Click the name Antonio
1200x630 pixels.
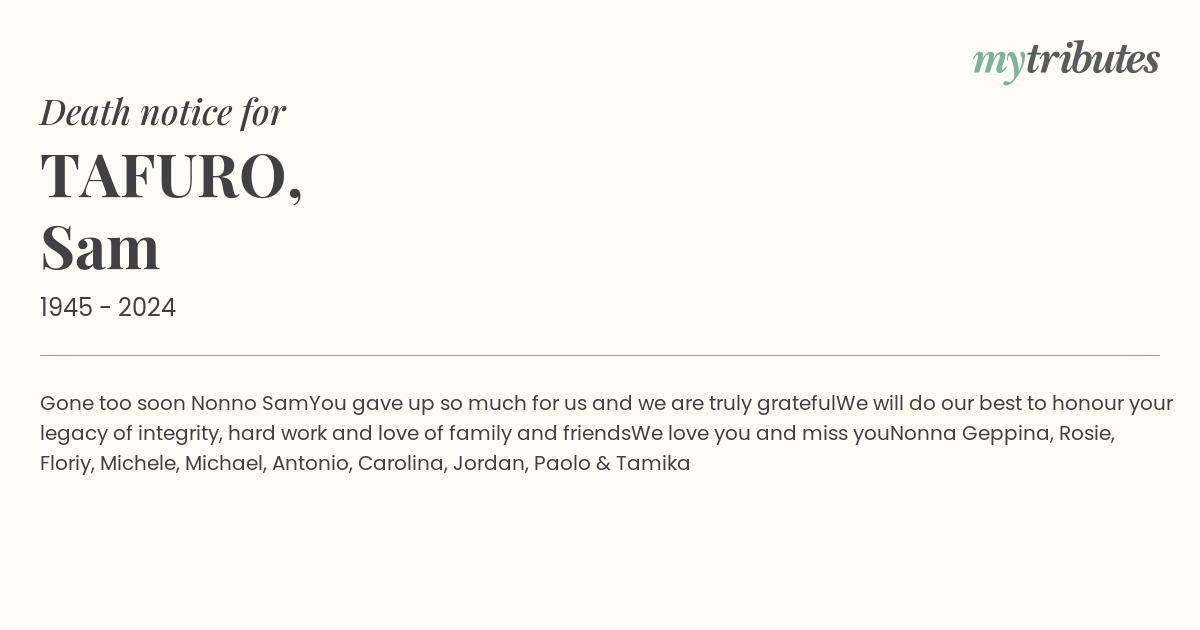[x=311, y=464]
